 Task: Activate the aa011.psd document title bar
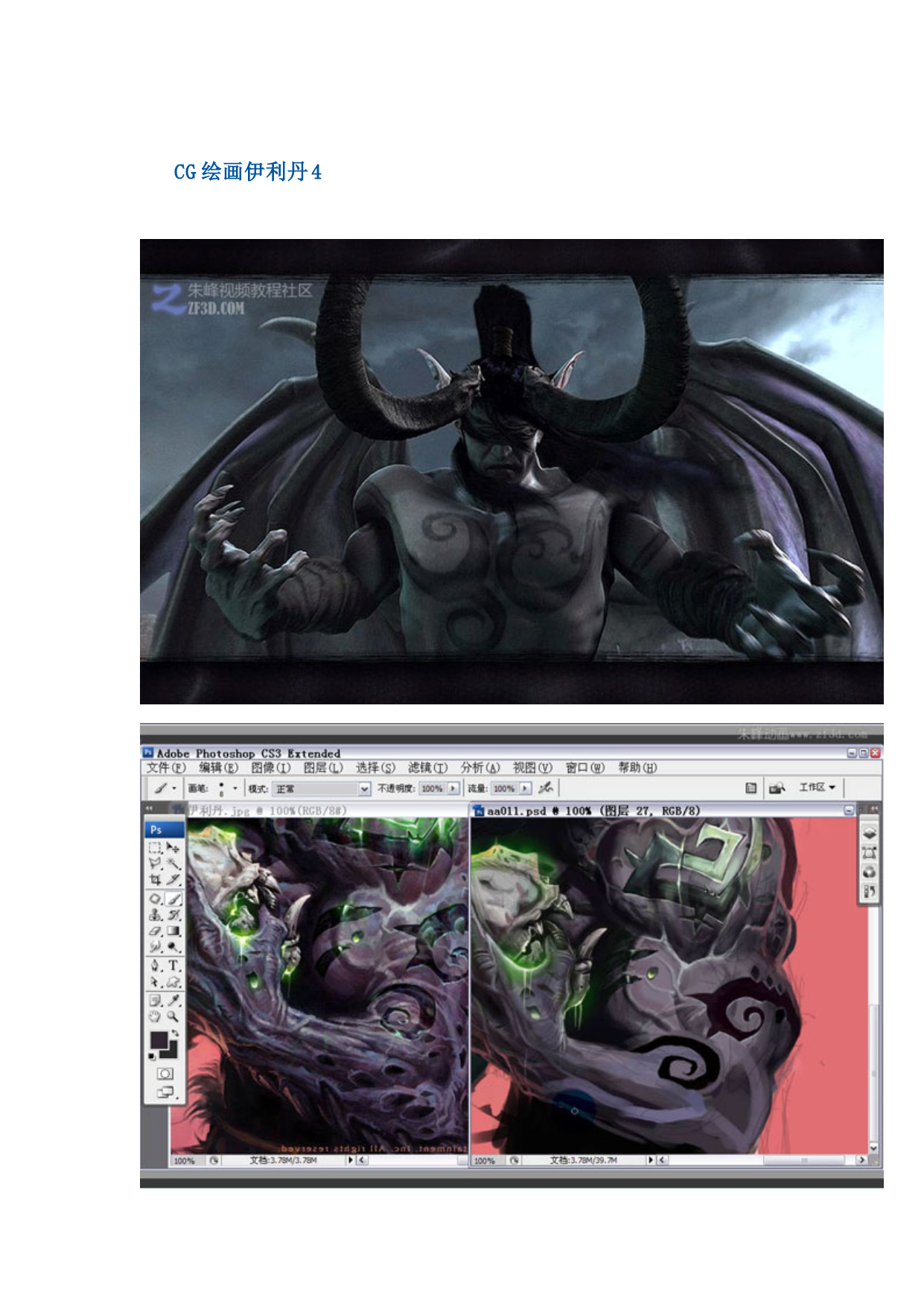coord(663,810)
